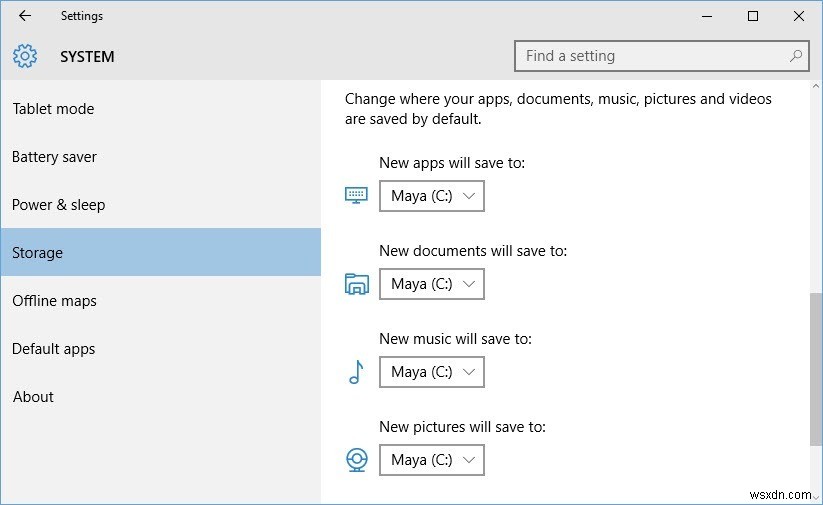The height and width of the screenshot is (505, 823).
Task: Click the 'Change where your apps' description text
Action: (x=558, y=109)
